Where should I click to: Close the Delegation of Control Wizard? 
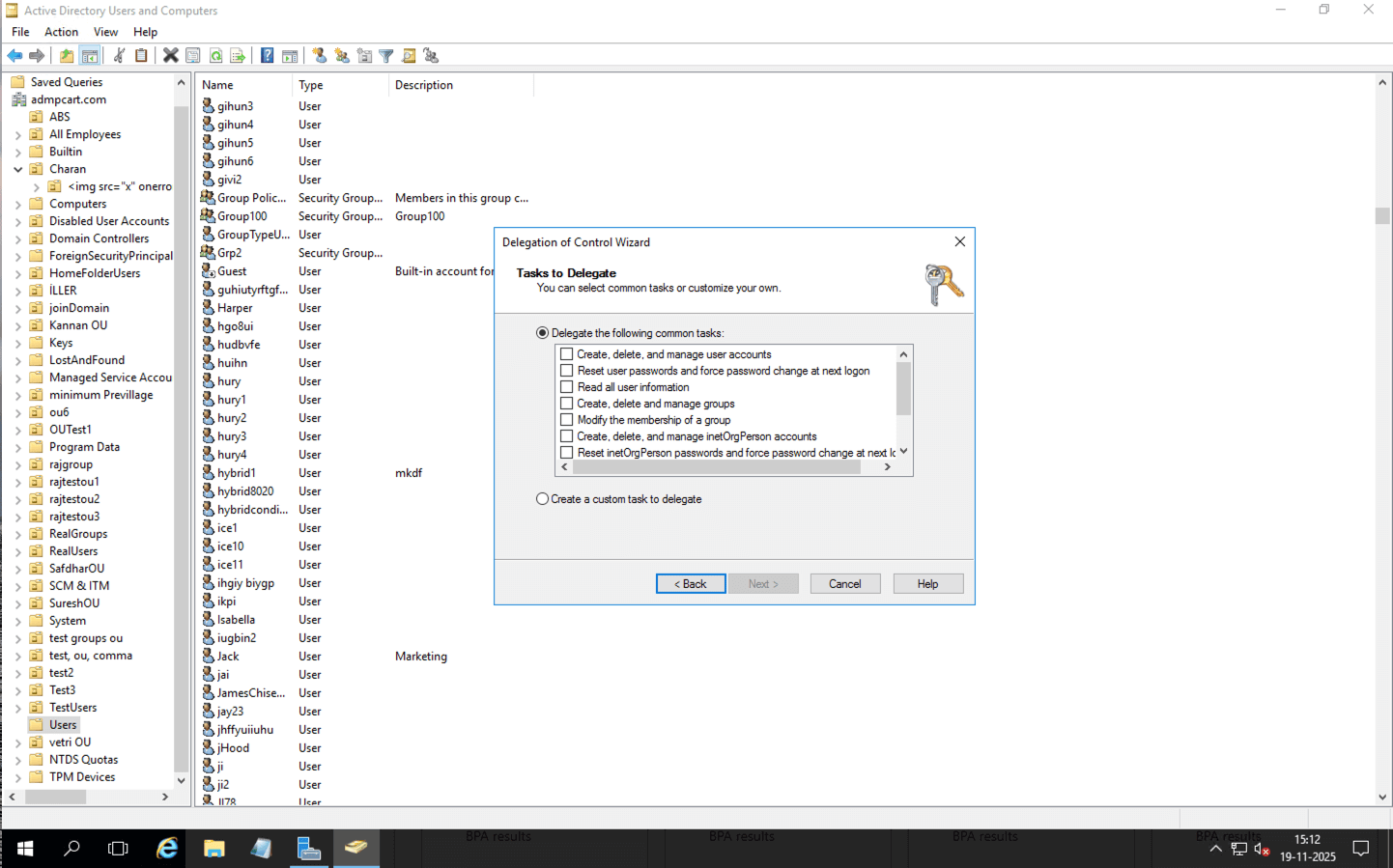[x=960, y=242]
